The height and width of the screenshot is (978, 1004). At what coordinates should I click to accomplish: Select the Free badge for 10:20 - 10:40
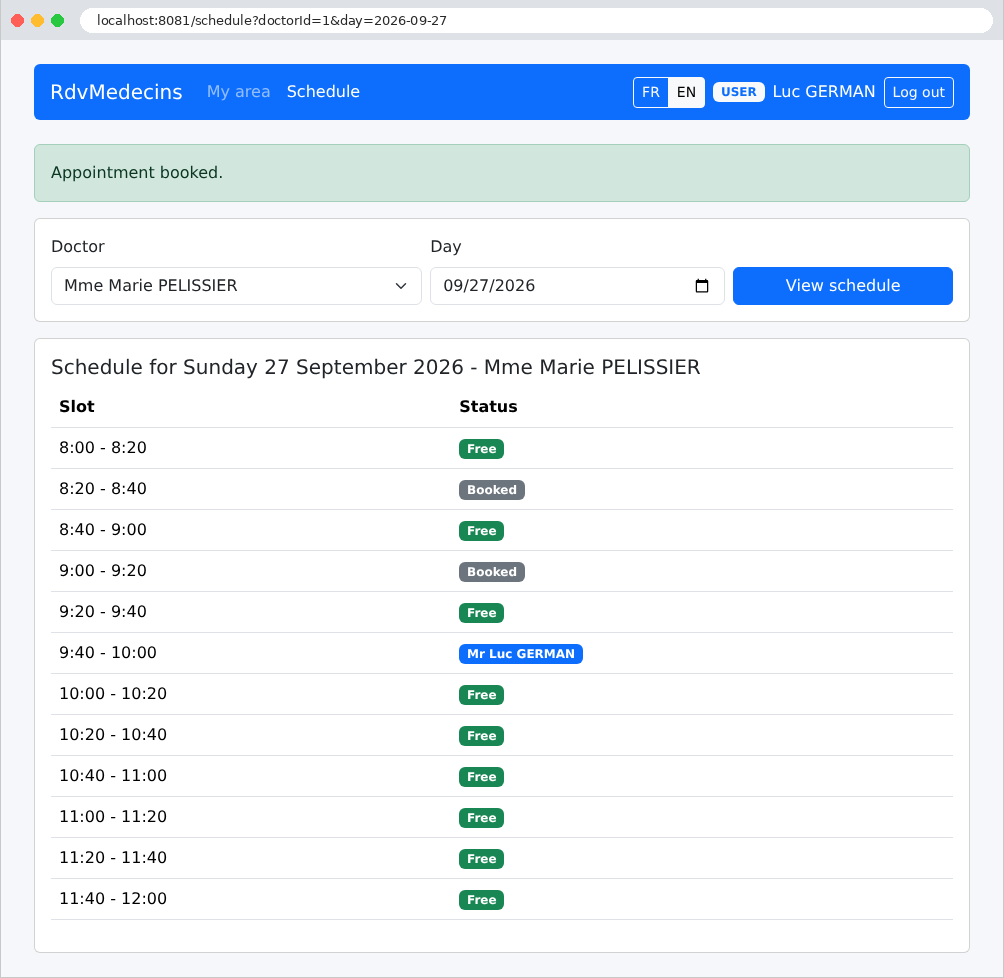tap(482, 736)
